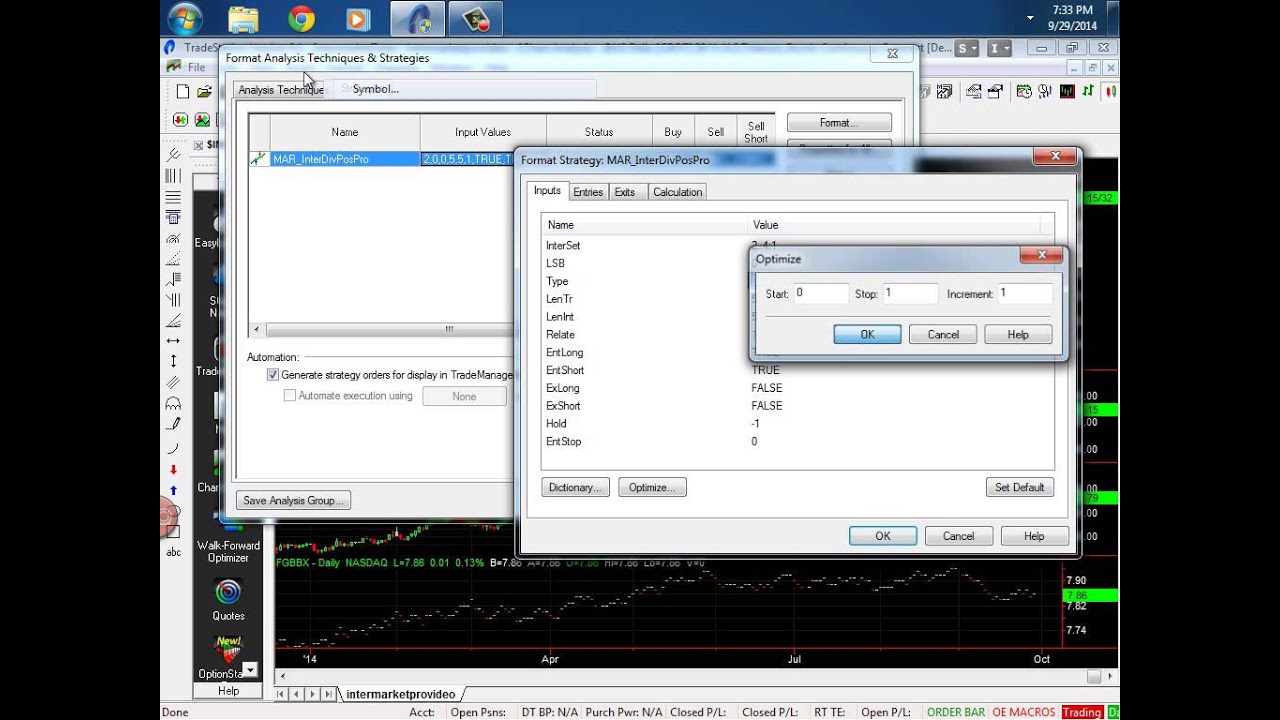The height and width of the screenshot is (720, 1280).
Task: Select the Hold input row
Action: pos(797,424)
